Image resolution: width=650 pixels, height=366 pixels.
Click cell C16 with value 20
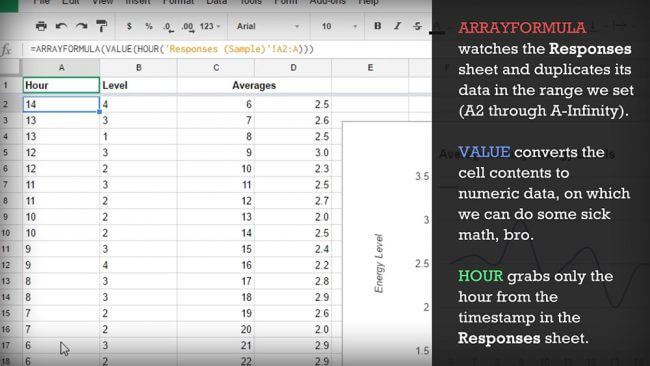click(216, 330)
